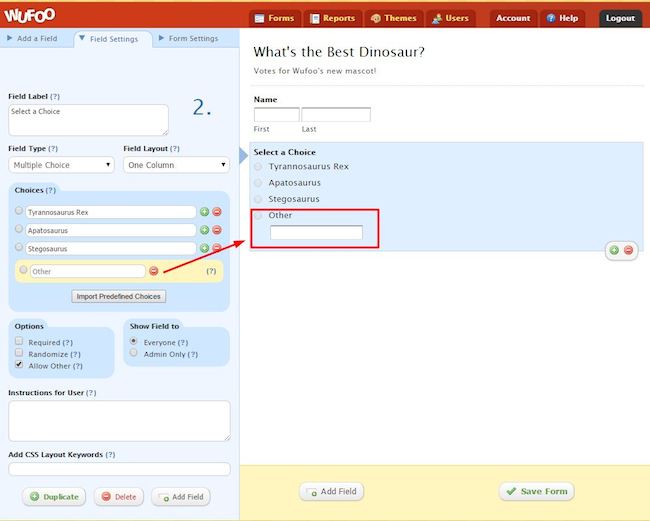Click the CSS Layout Keywords field
650x521 pixels.
[x=119, y=469]
